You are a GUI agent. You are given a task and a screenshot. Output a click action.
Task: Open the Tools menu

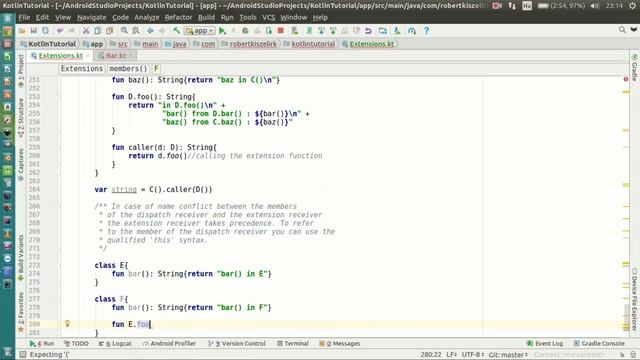tap(247, 18)
